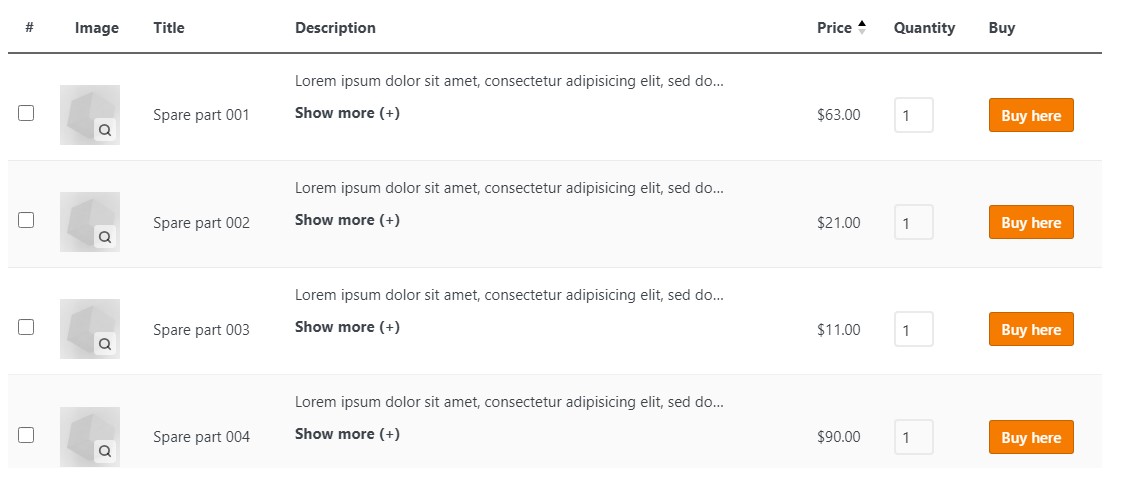Open the Spare part 003 thumbnail image
Screen dimensions: 1121x477
click(89, 329)
